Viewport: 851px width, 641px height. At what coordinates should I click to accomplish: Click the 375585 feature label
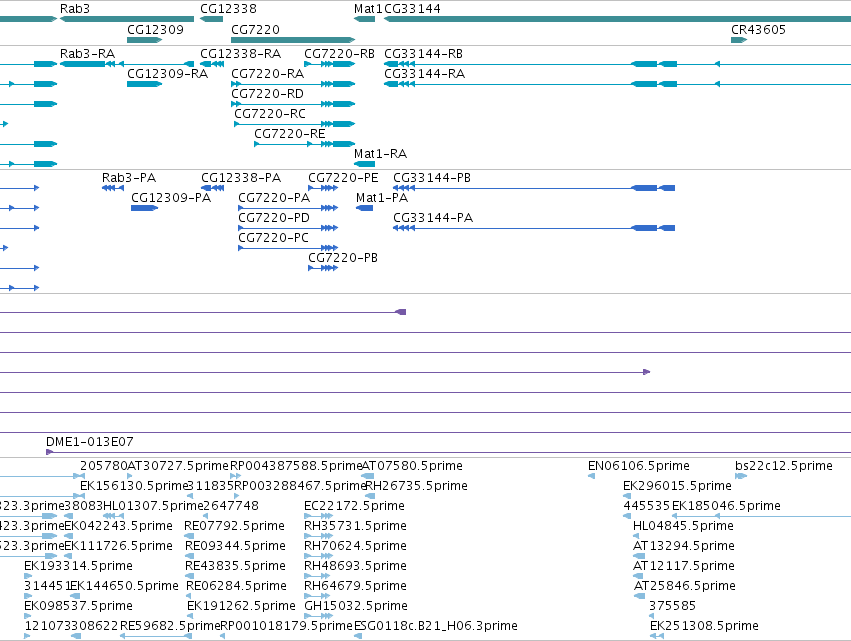click(672, 605)
